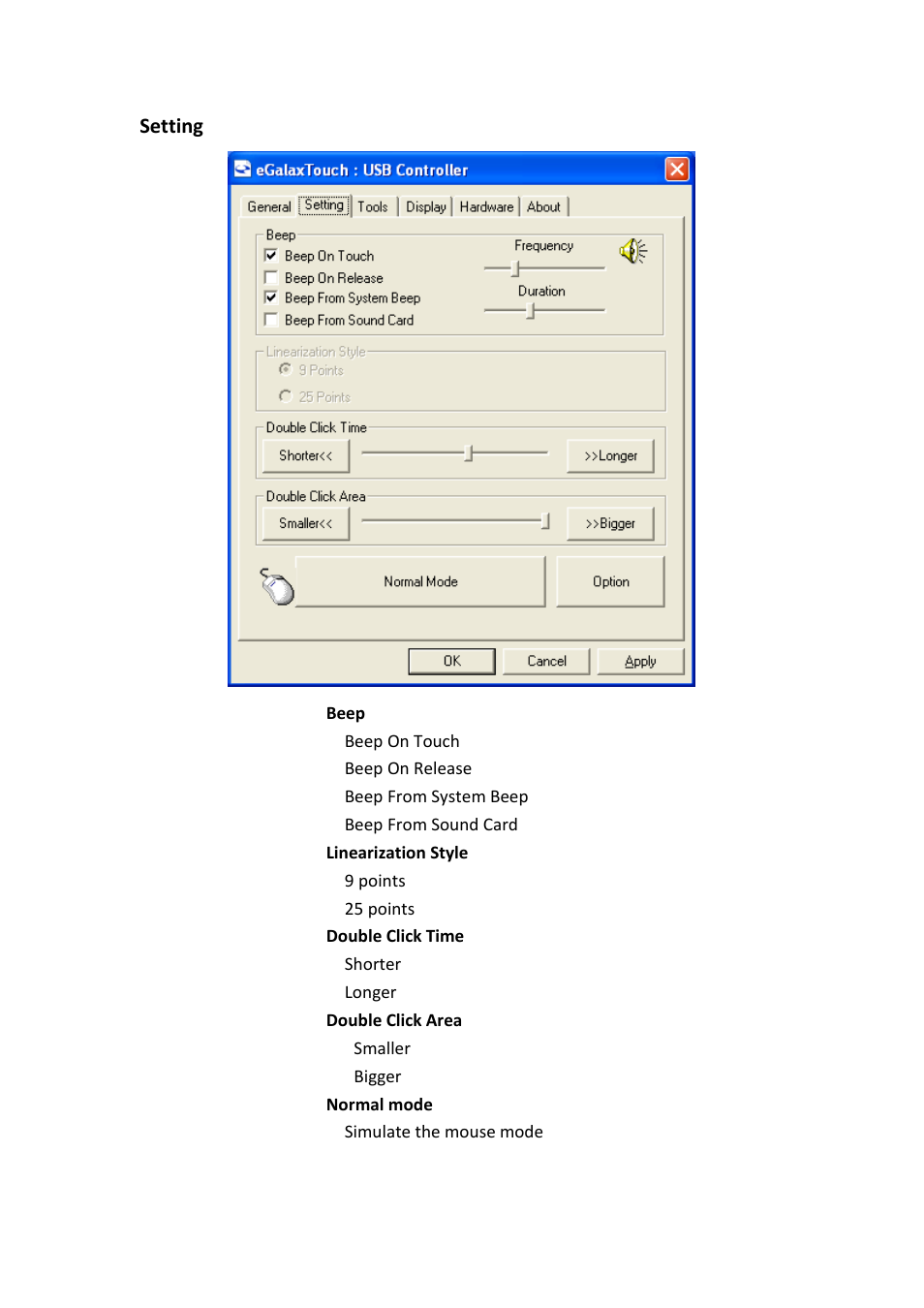This screenshot has height=1308, width=924.
Task: Open the Hardware tab
Action: [x=486, y=206]
